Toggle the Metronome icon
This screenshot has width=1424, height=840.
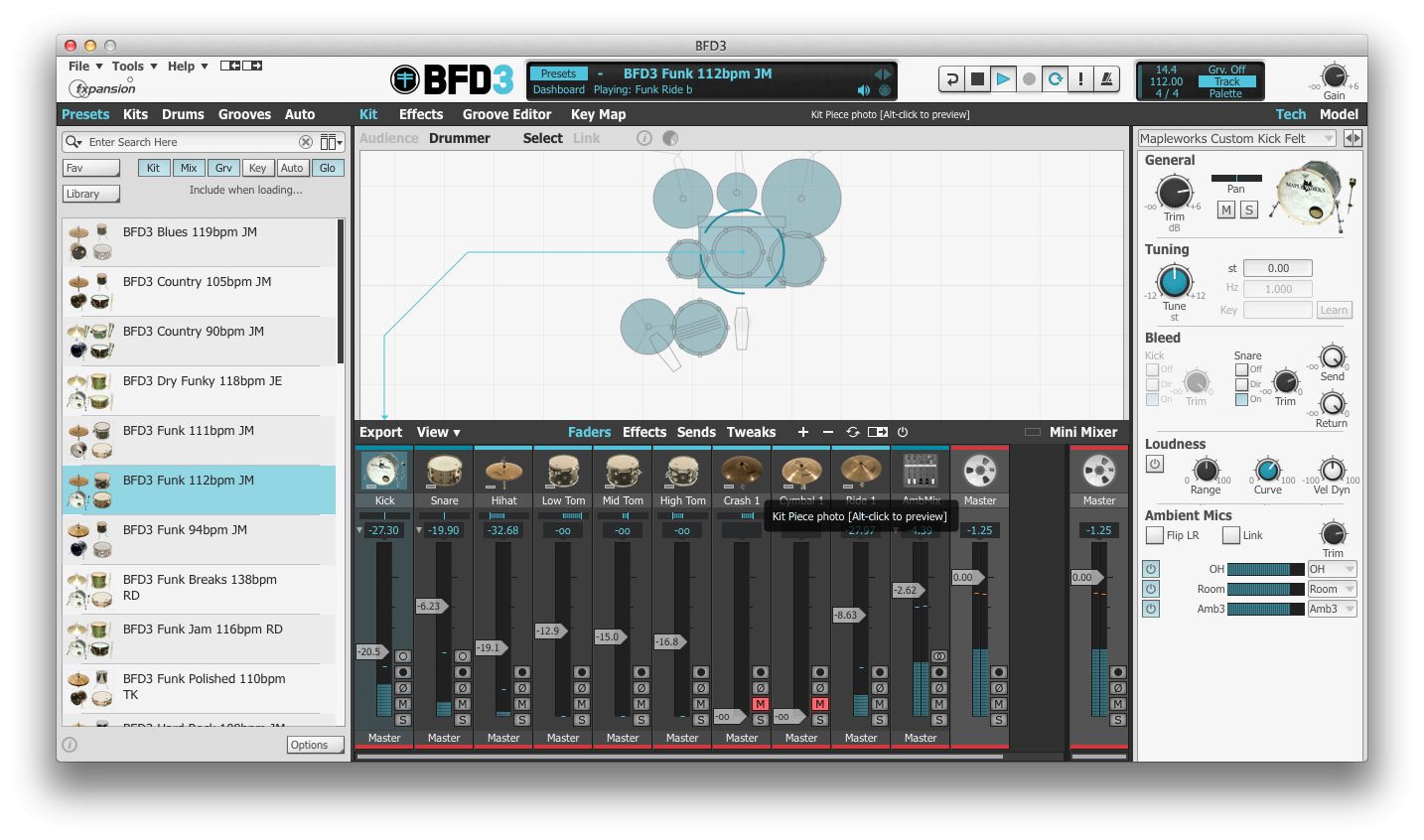[1106, 79]
